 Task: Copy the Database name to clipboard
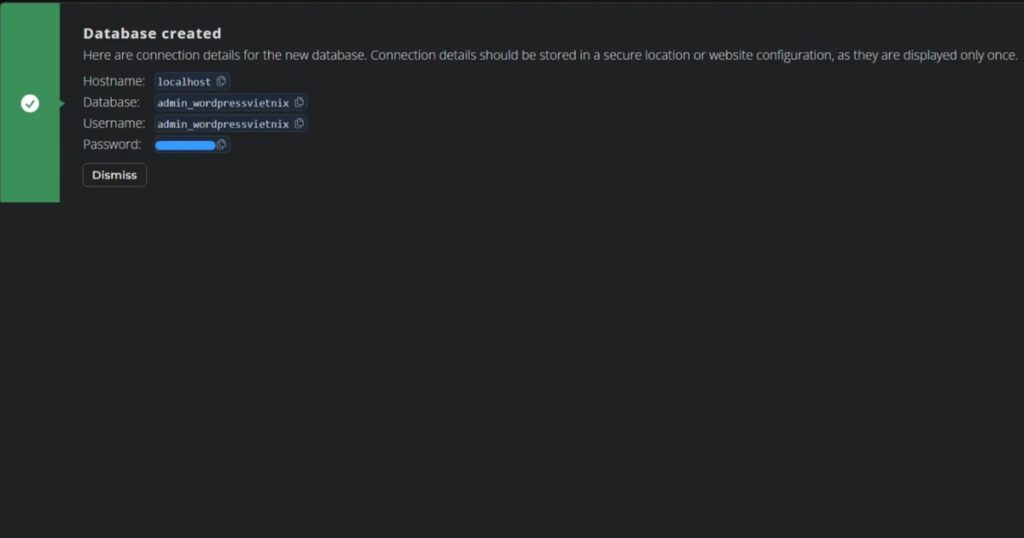(x=299, y=103)
